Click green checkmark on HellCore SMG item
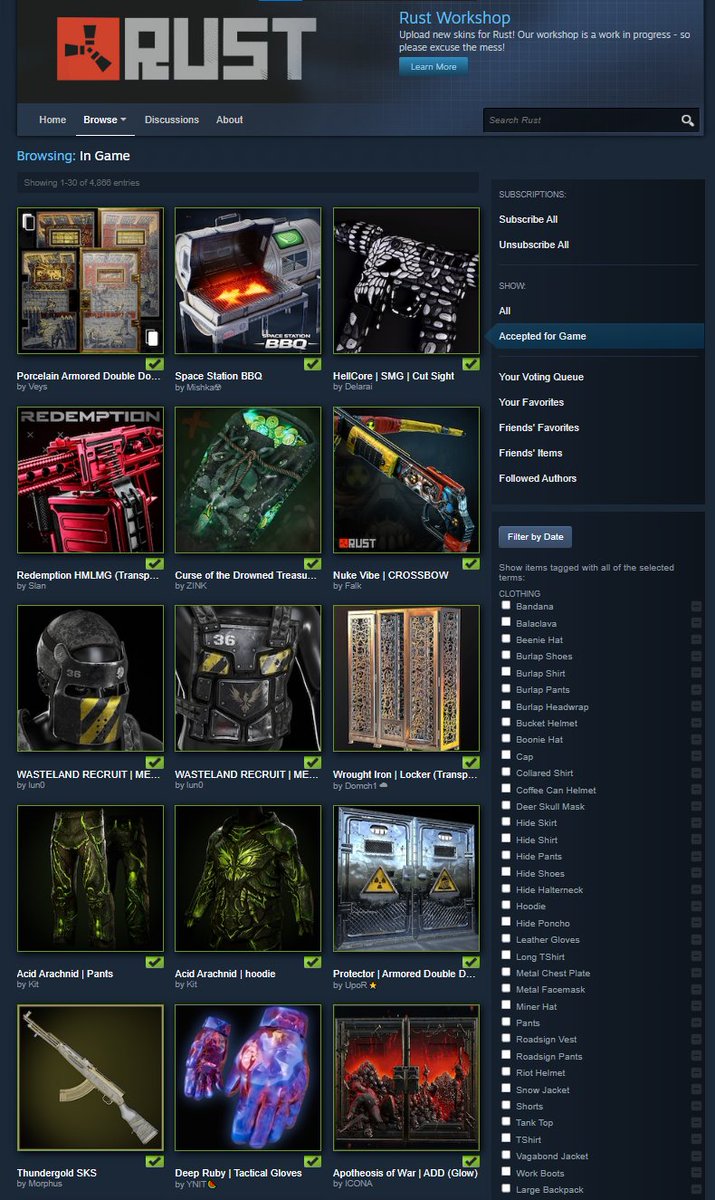 point(471,364)
